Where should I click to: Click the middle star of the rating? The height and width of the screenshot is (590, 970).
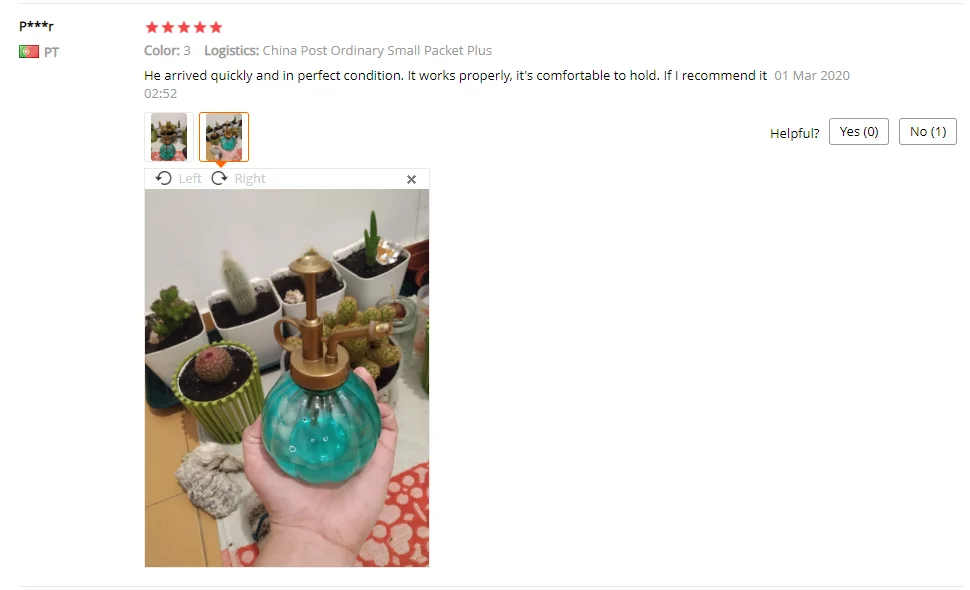pyautogui.click(x=184, y=27)
